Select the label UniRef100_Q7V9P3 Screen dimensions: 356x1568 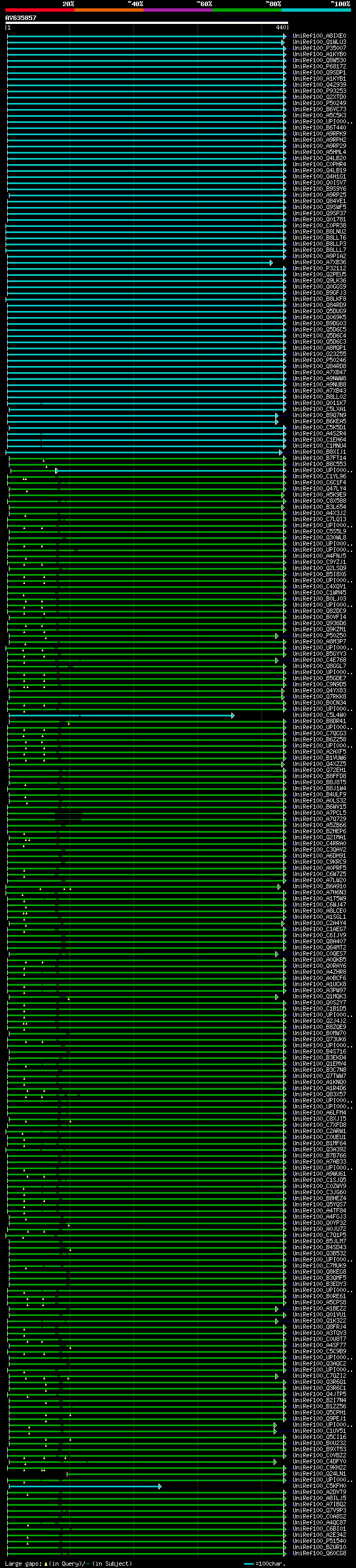[x=319, y=1511]
